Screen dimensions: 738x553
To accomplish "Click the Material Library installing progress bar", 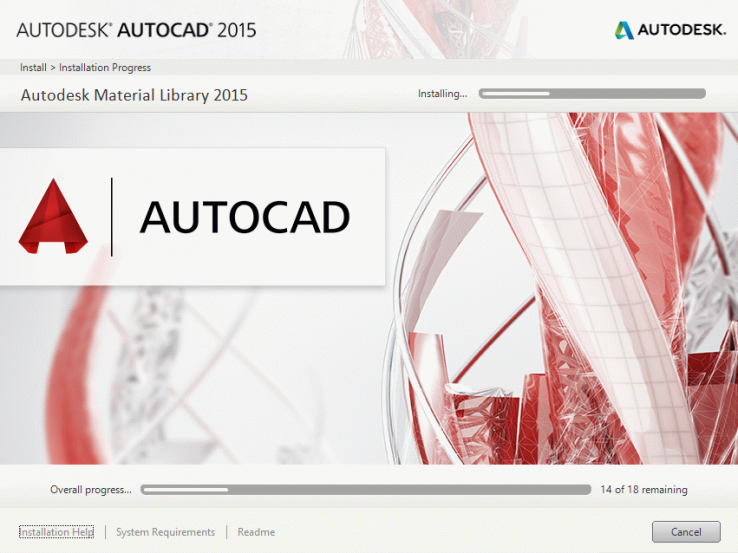I will pos(592,94).
